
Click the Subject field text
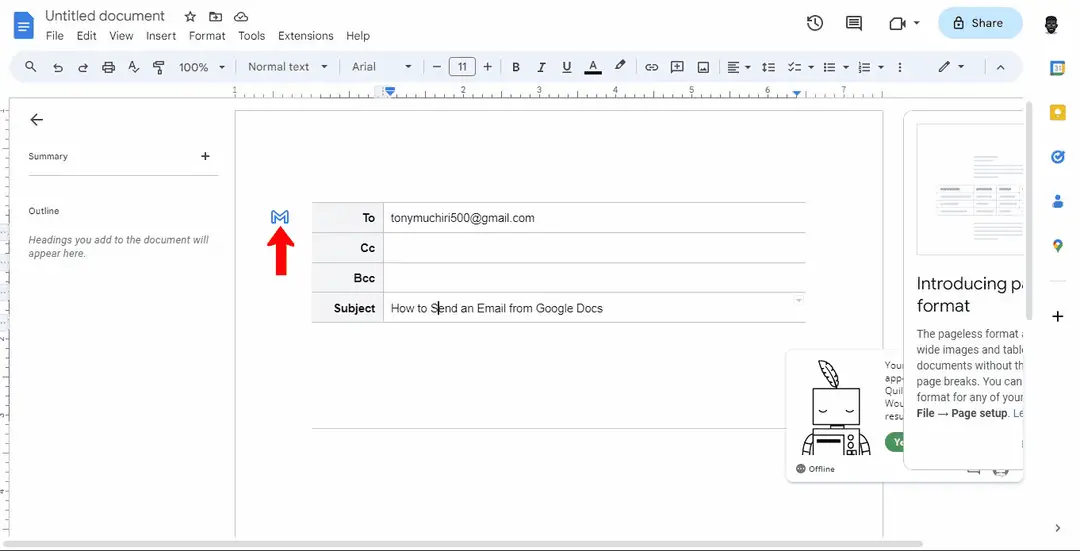[497, 309]
